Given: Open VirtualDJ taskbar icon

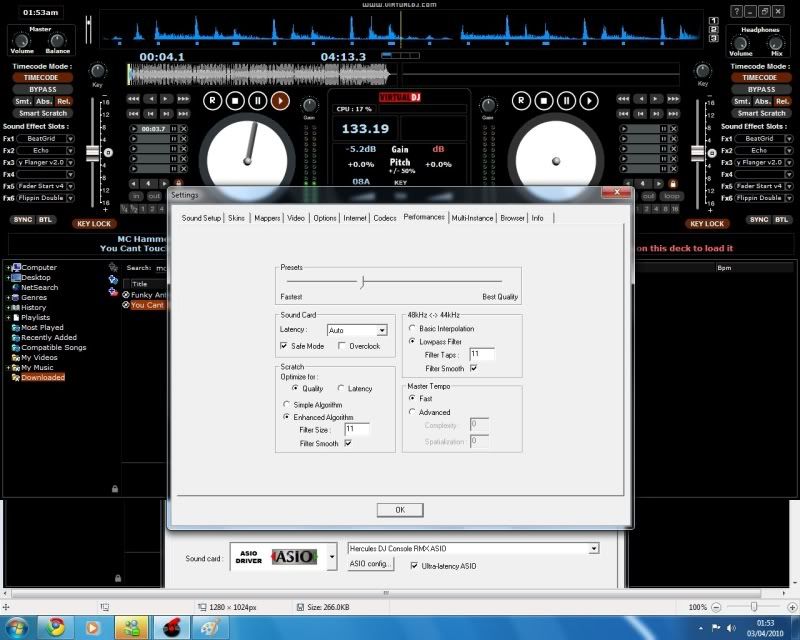Looking at the screenshot, I should (172, 627).
